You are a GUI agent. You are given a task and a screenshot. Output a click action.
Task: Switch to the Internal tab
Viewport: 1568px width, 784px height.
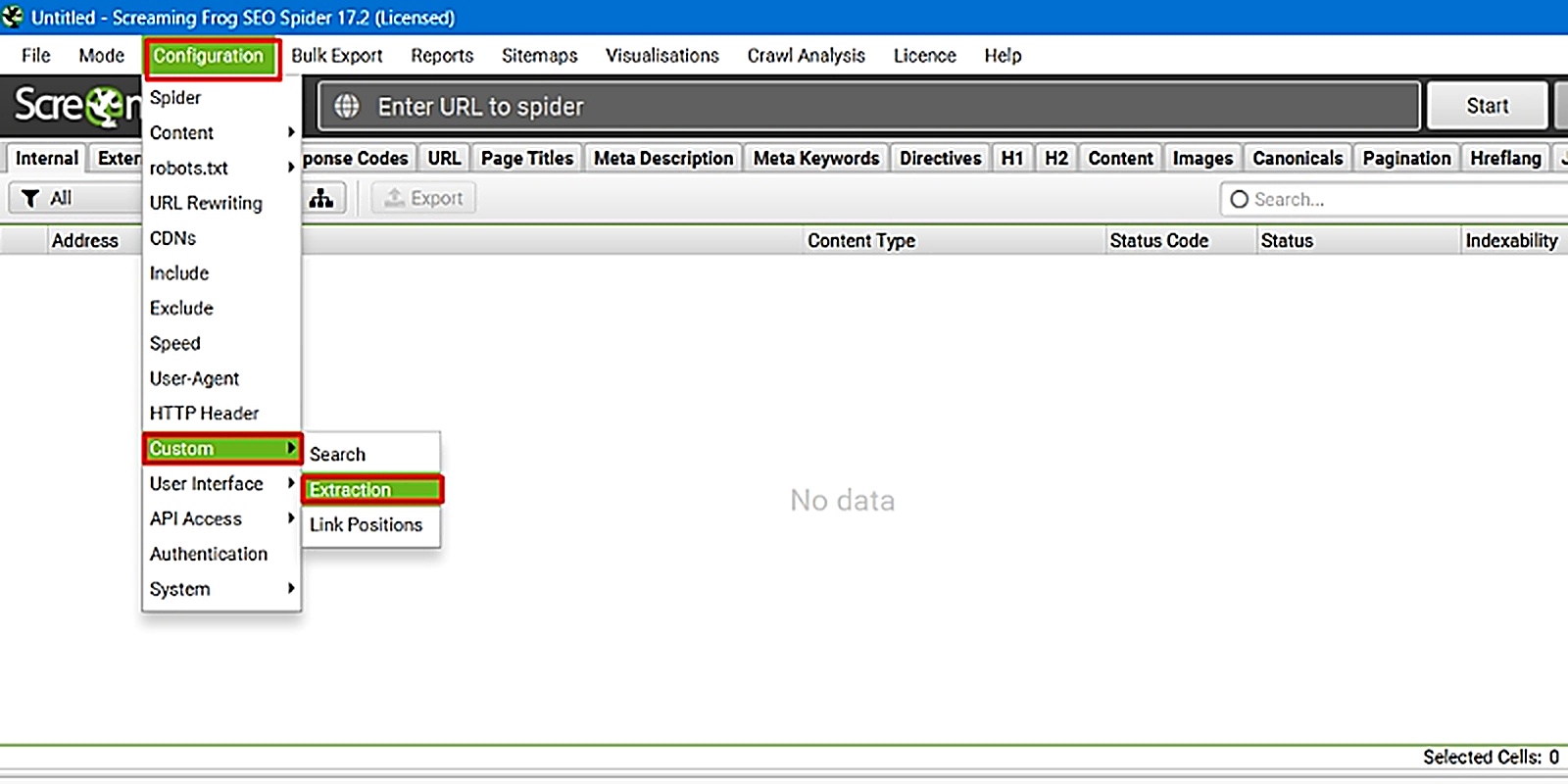pos(47,159)
